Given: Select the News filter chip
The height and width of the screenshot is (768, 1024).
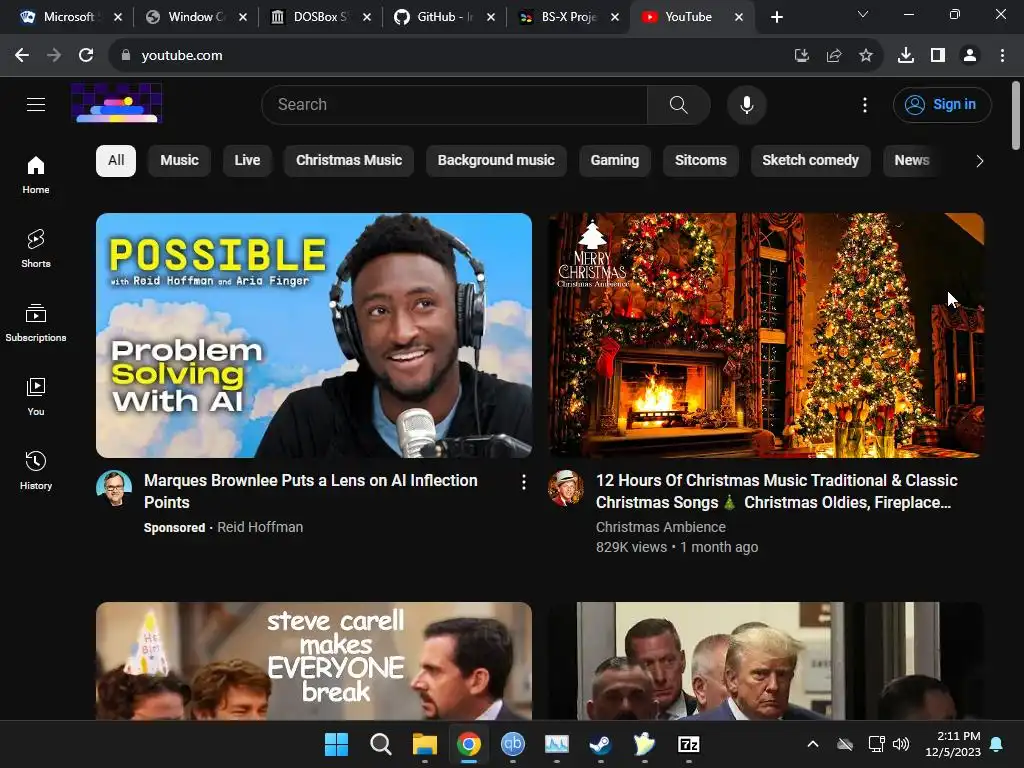Looking at the screenshot, I should [912, 161].
